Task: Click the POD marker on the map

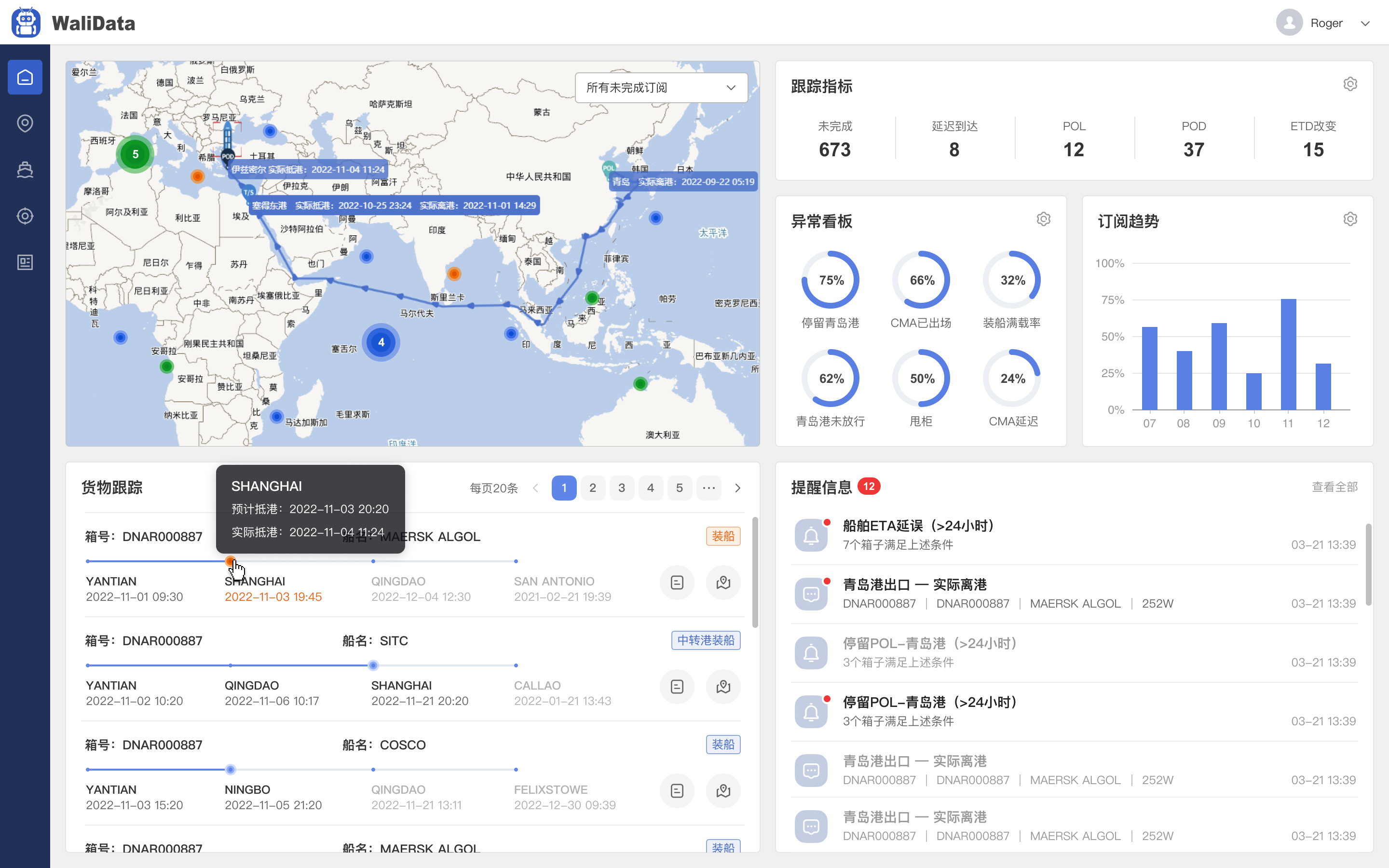Action: 227,156
